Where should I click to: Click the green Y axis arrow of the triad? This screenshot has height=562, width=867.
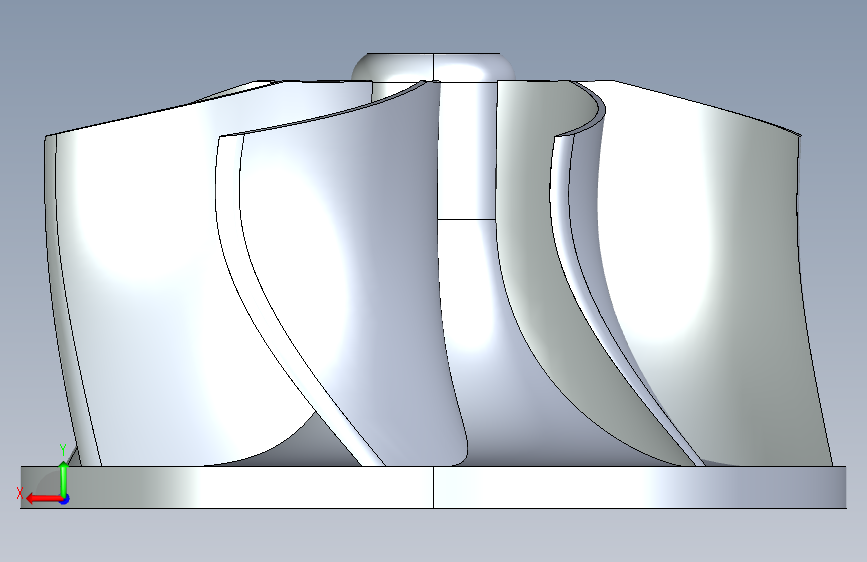[x=64, y=478]
